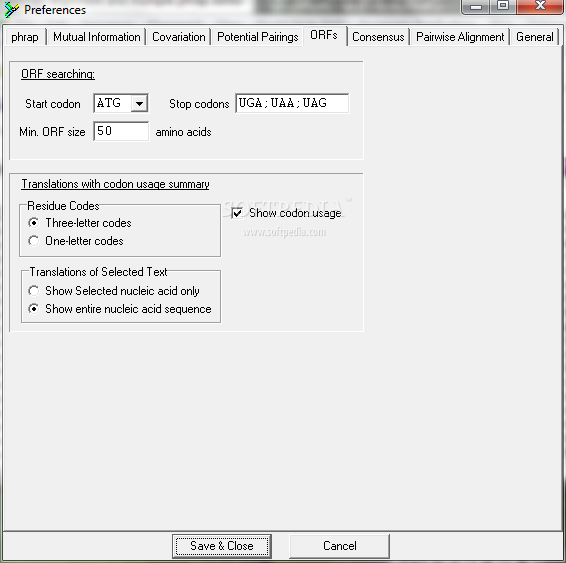Click the Min. ORF size field

121,131
